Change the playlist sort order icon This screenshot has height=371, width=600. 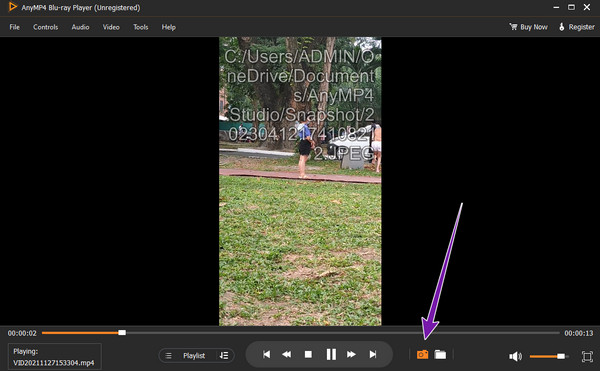[224, 356]
